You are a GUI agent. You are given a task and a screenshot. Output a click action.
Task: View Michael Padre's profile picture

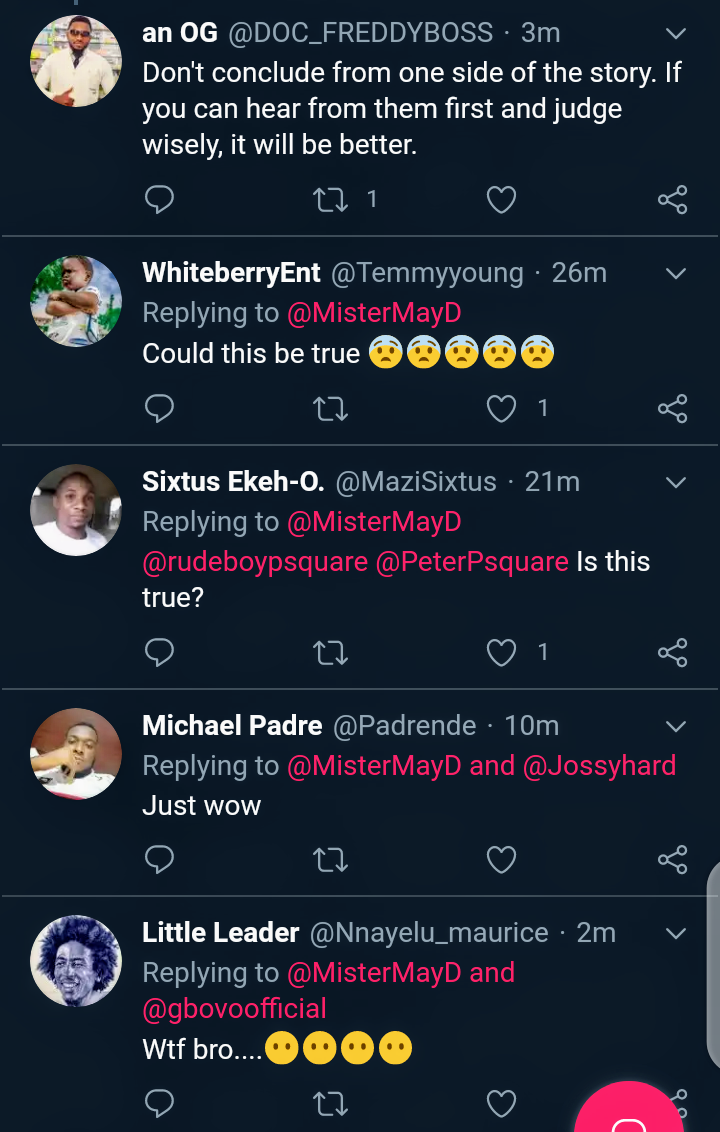point(76,753)
